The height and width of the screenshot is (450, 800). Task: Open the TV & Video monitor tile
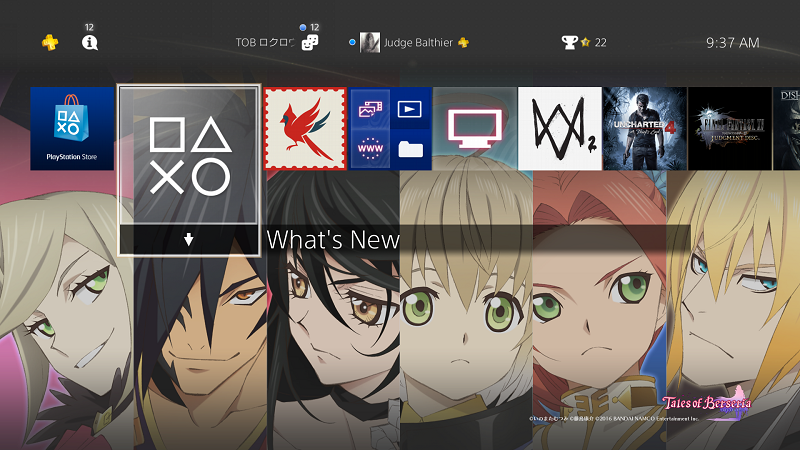point(474,129)
